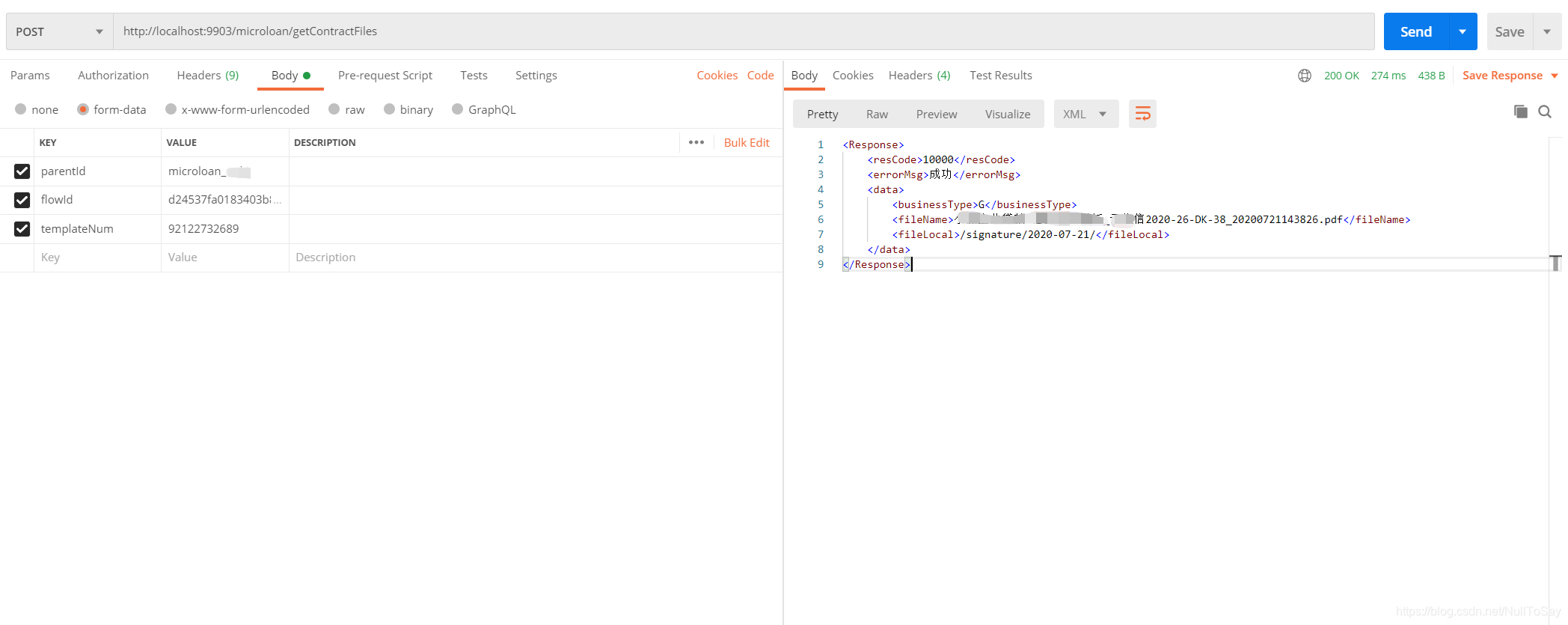Switch to the Test Results tab
Image resolution: width=1568 pixels, height=625 pixels.
[1001, 76]
